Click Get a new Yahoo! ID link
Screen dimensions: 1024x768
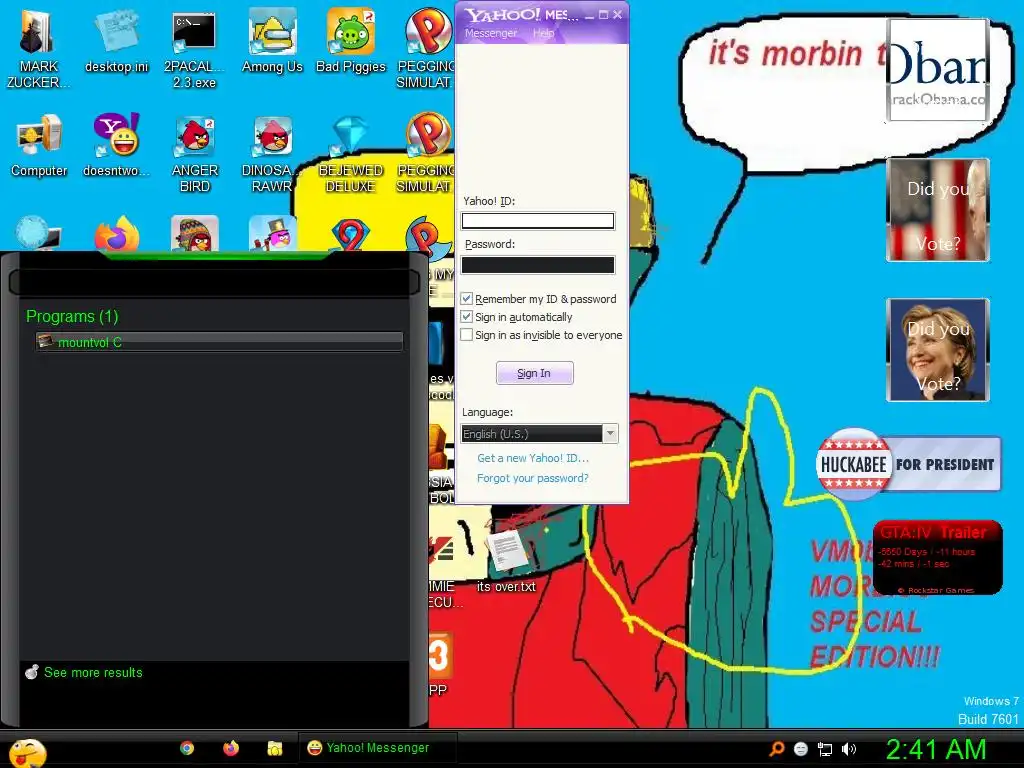click(532, 458)
